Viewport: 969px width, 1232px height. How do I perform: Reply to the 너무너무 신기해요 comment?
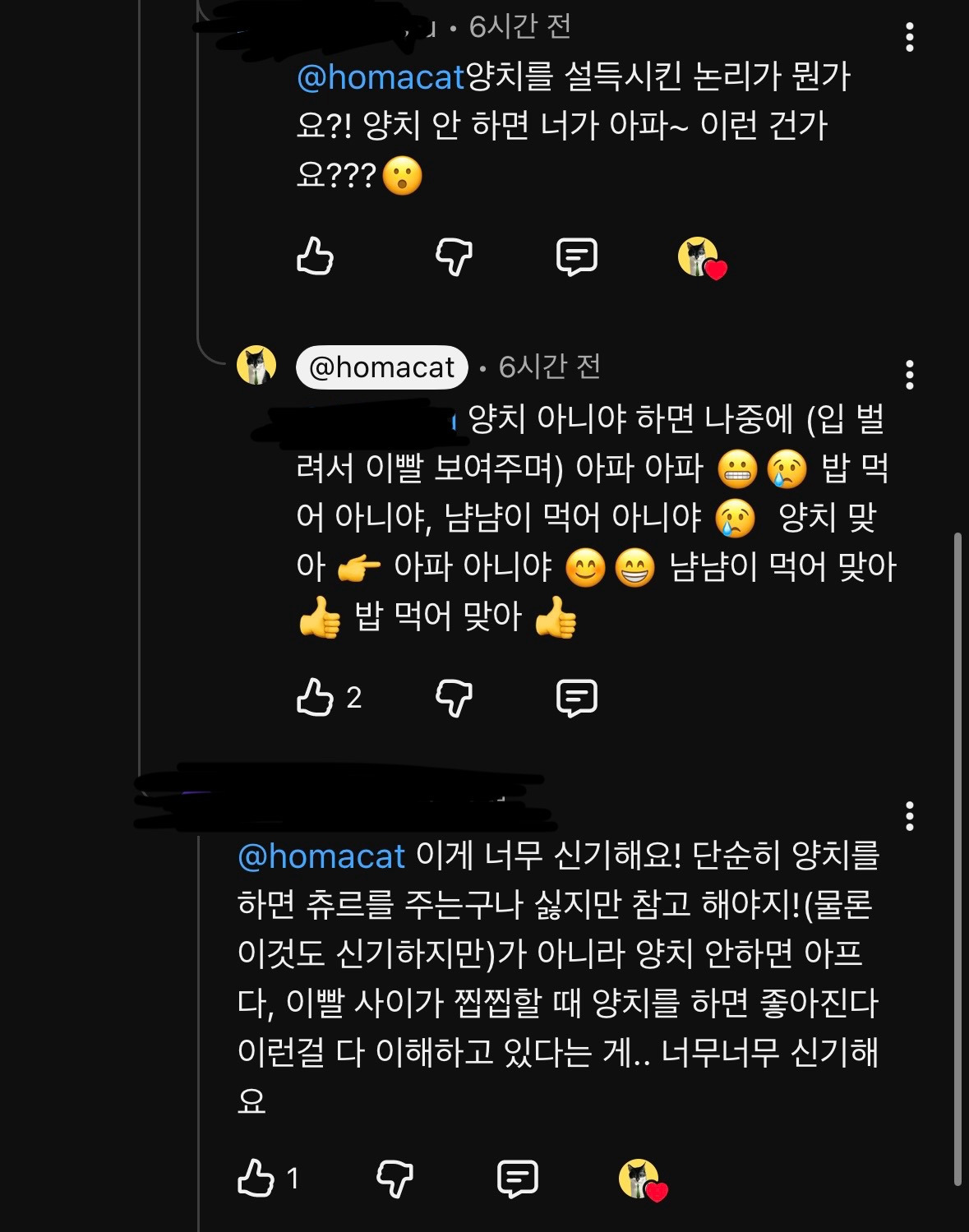coord(518,1179)
